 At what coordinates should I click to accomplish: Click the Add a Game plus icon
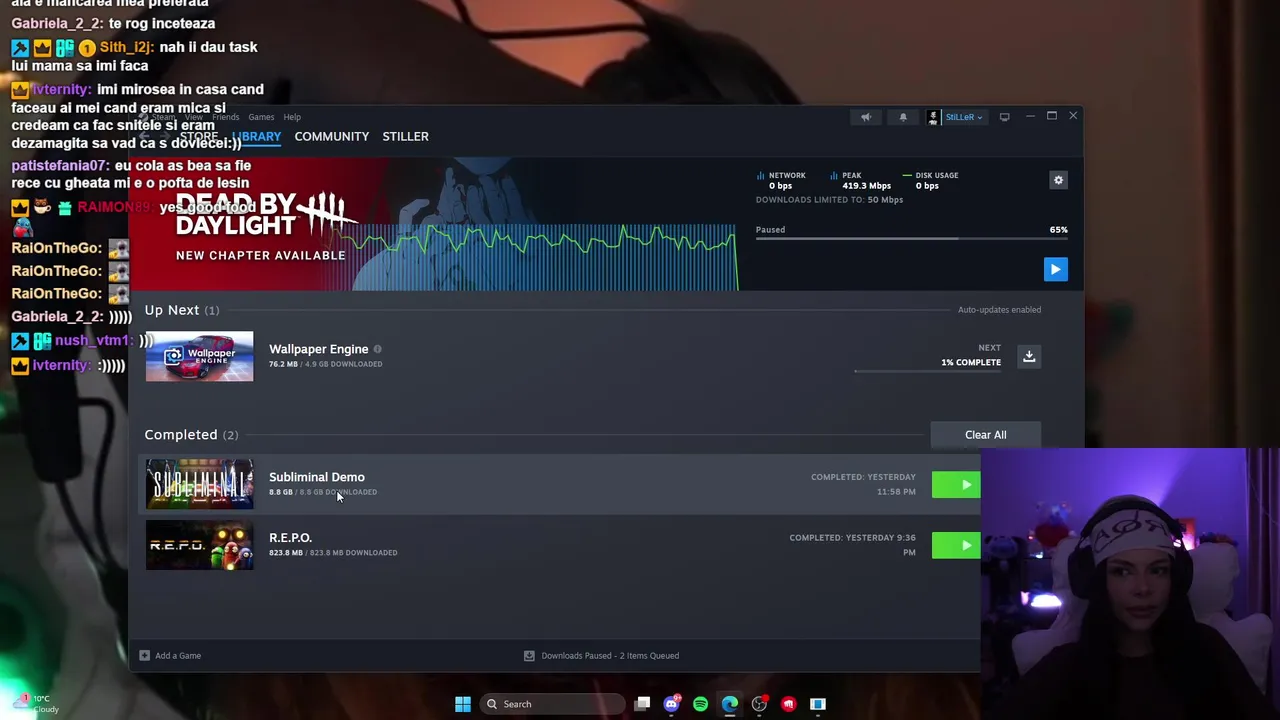(x=144, y=656)
